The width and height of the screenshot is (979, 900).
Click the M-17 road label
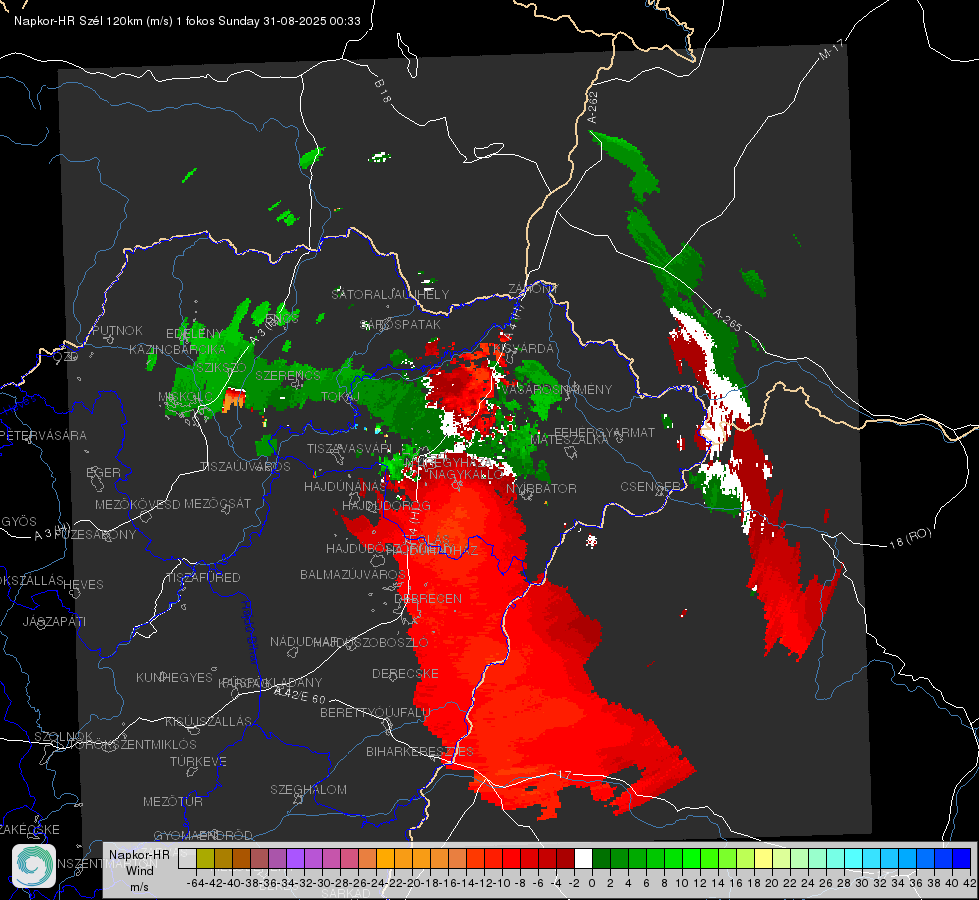point(832,49)
